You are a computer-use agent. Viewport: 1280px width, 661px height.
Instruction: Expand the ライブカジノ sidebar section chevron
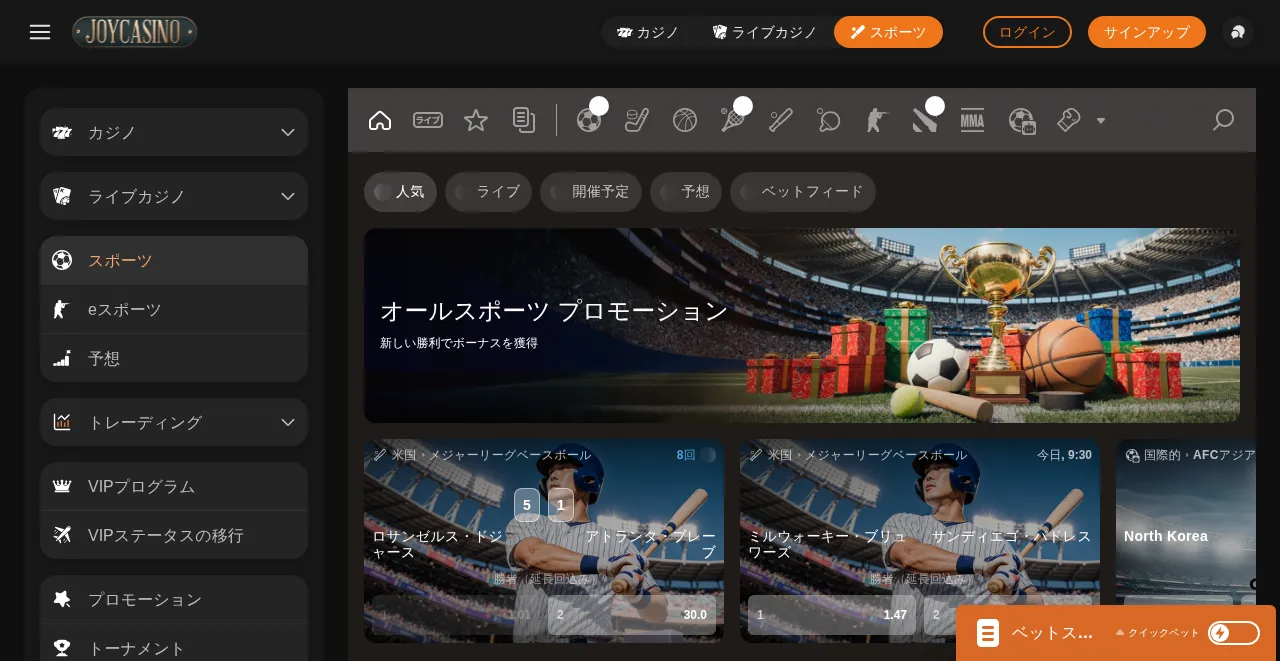288,196
